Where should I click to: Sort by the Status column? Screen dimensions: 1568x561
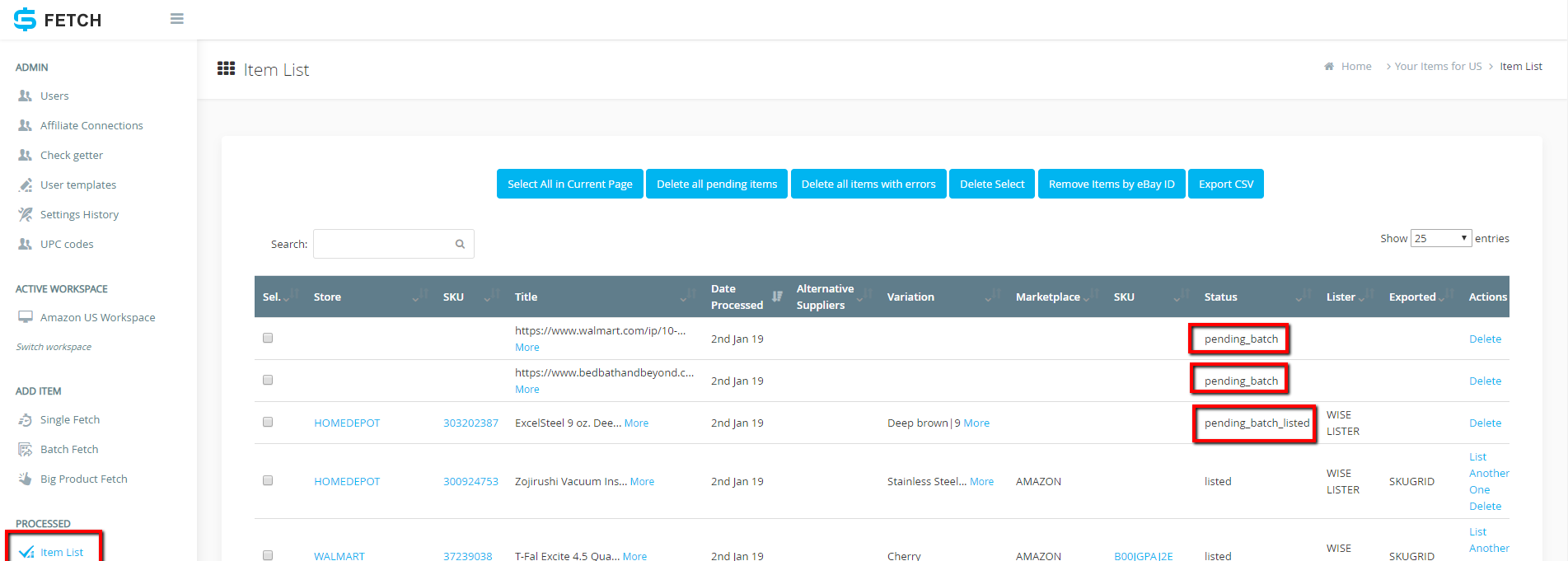(x=1257, y=297)
